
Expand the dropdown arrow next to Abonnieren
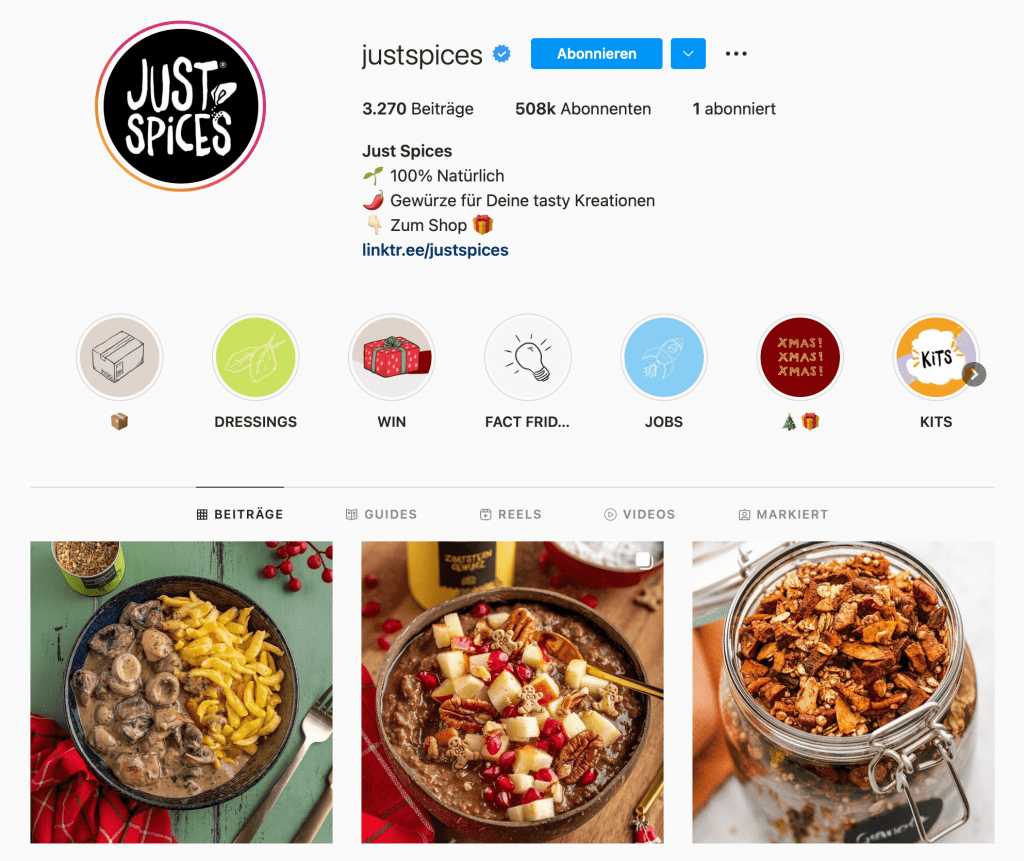(688, 54)
